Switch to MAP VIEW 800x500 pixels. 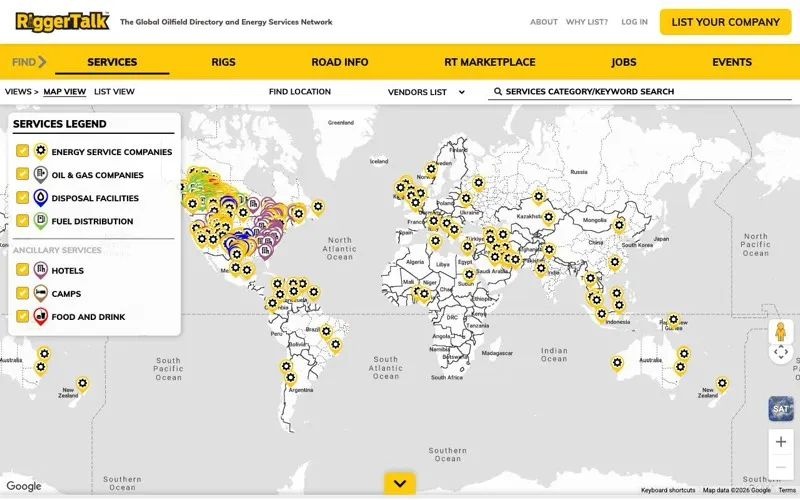(x=64, y=91)
